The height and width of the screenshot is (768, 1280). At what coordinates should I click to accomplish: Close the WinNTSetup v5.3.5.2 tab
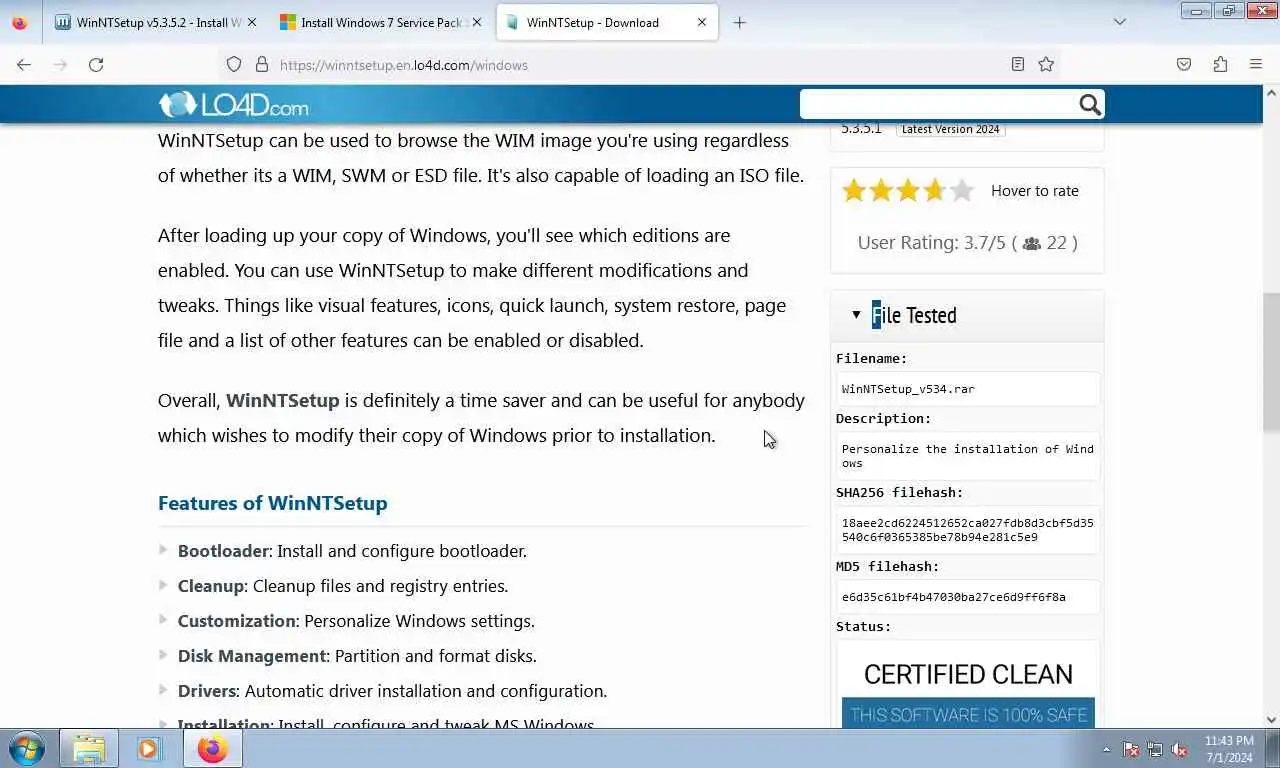click(251, 22)
